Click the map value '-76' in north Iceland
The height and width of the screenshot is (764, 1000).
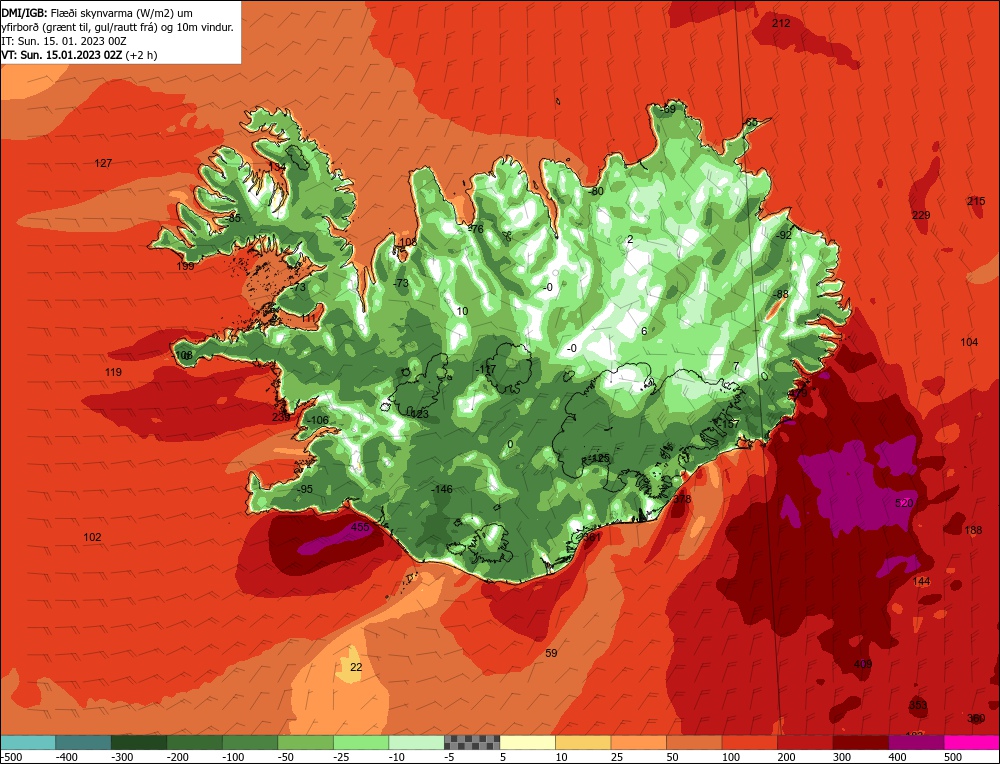475,229
